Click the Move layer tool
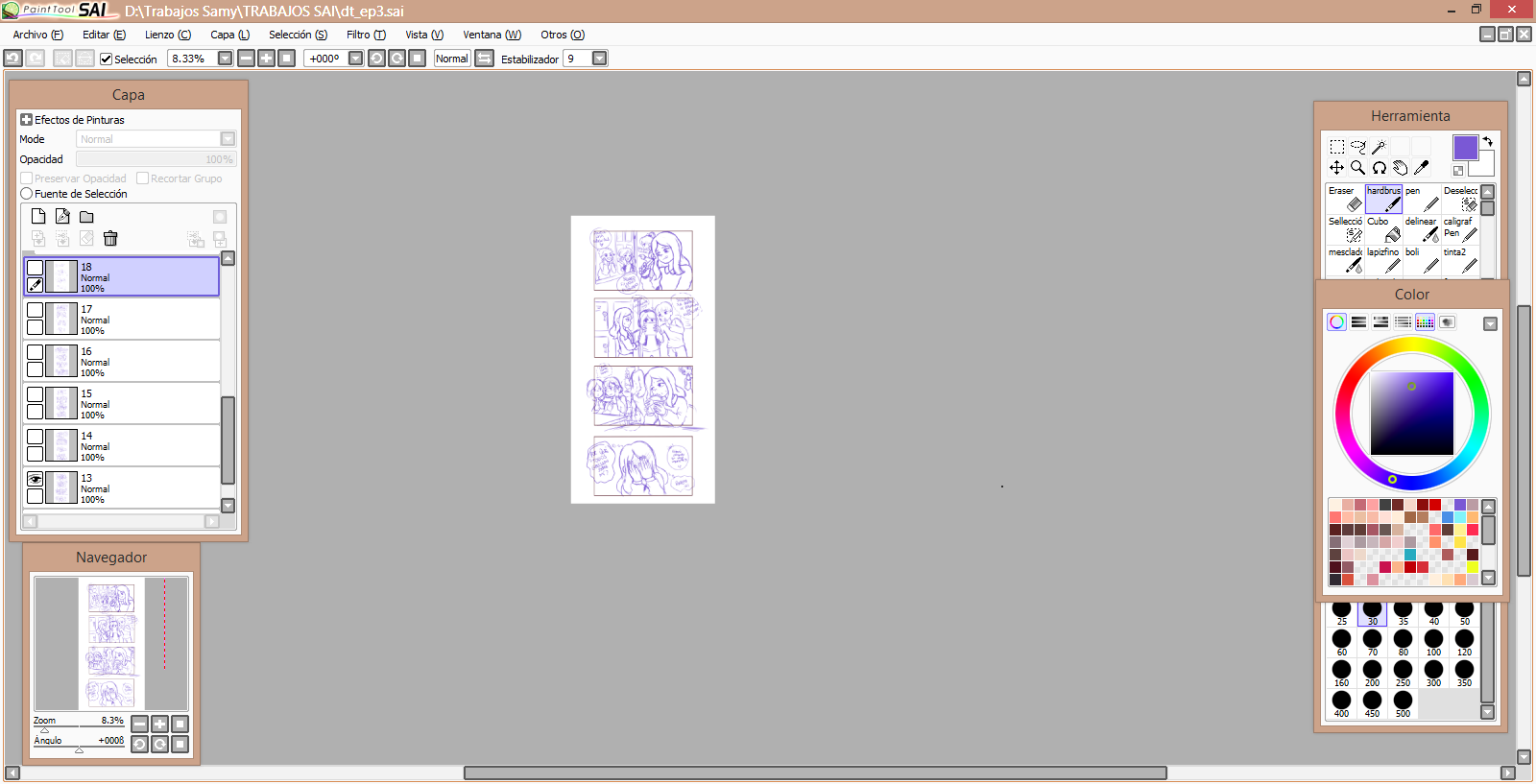 pyautogui.click(x=1336, y=168)
